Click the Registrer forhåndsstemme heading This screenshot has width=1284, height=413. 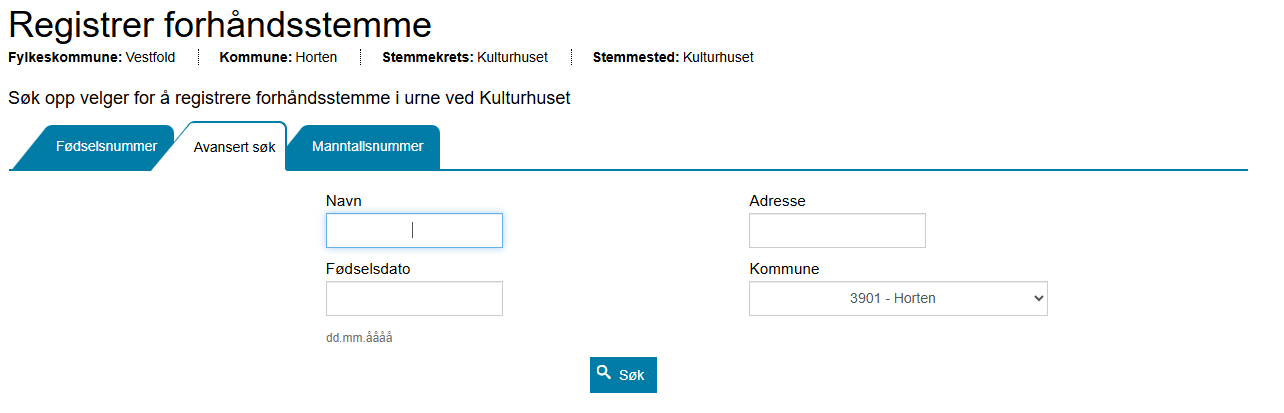pyautogui.click(x=220, y=24)
